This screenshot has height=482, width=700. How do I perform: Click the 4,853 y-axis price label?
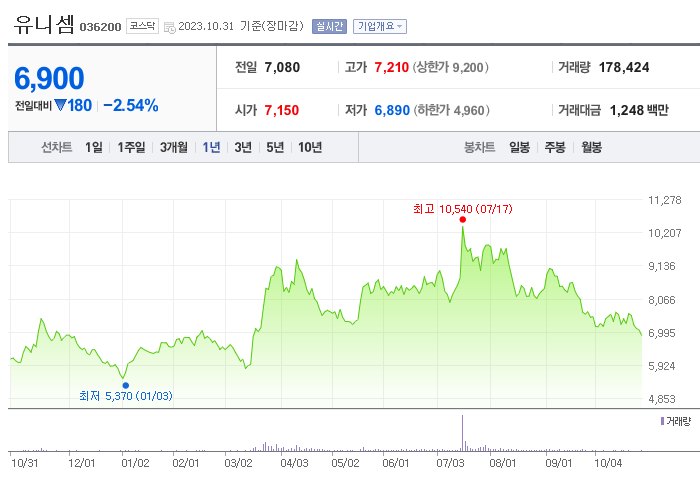(x=662, y=399)
